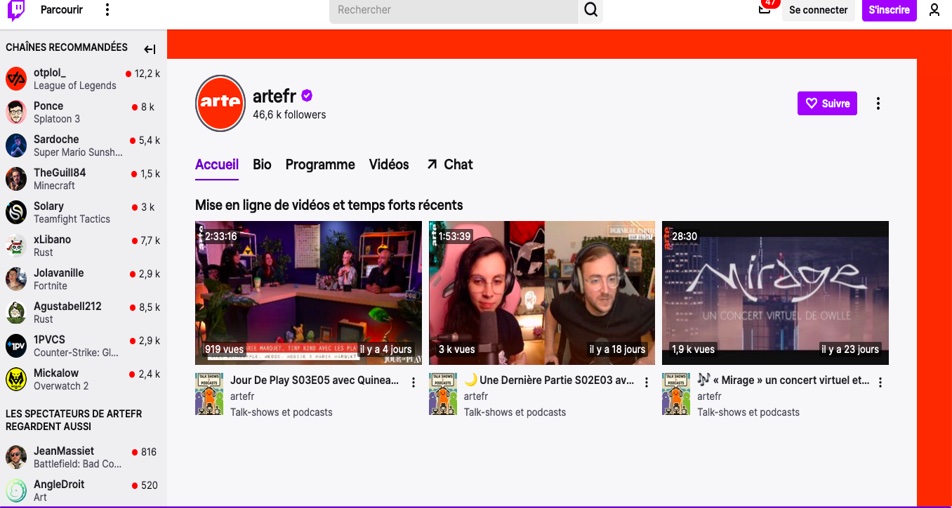Open options menu for Mirage video

click(880, 382)
